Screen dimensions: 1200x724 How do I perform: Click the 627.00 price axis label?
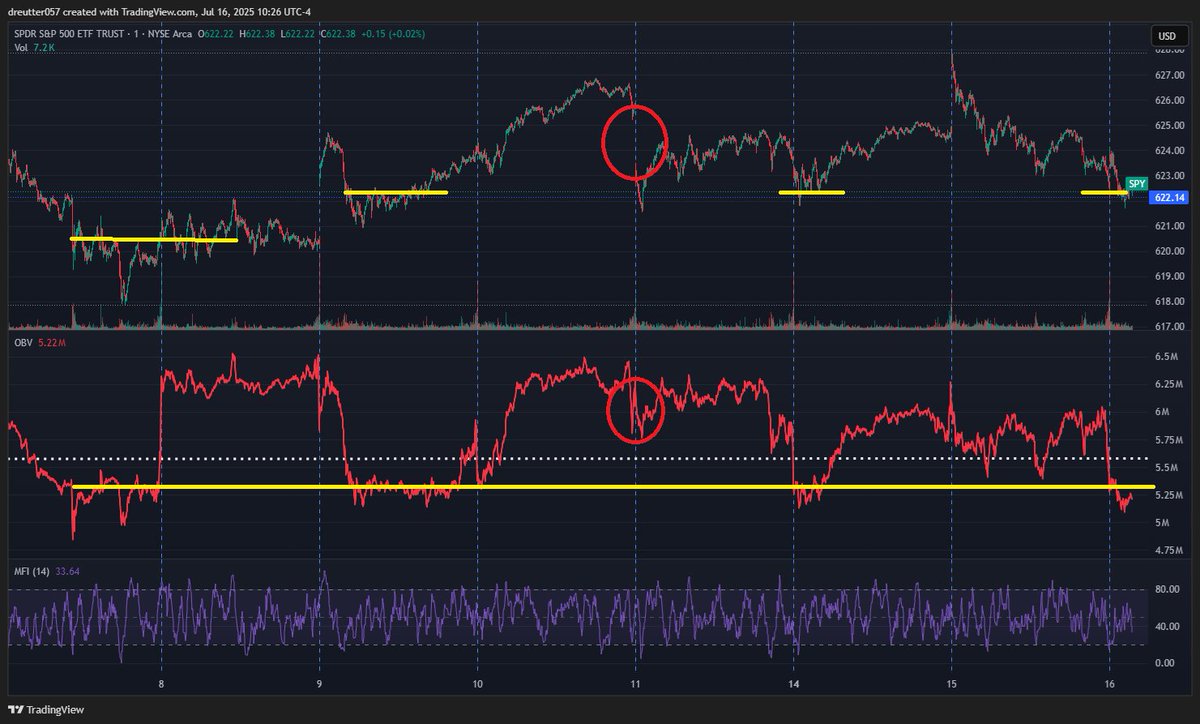1169,76
